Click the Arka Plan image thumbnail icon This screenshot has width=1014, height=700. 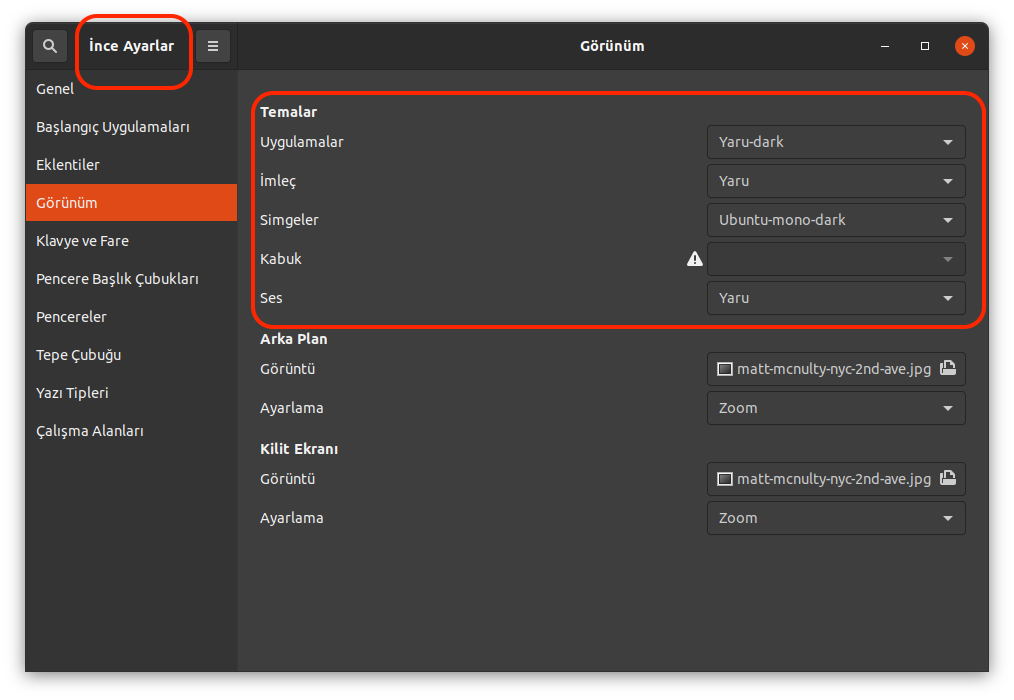pyautogui.click(x=725, y=369)
